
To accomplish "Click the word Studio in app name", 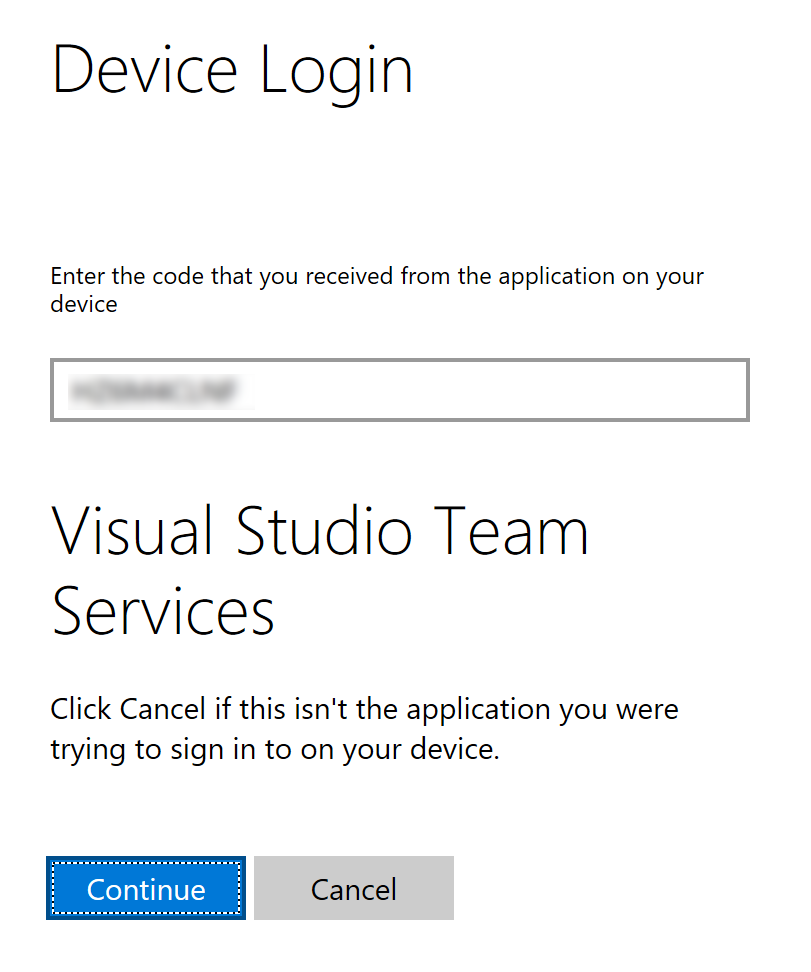I will click(325, 531).
